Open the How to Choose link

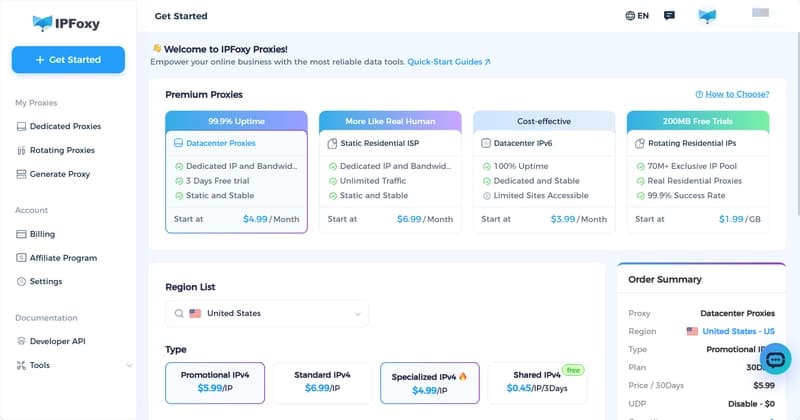coord(737,94)
